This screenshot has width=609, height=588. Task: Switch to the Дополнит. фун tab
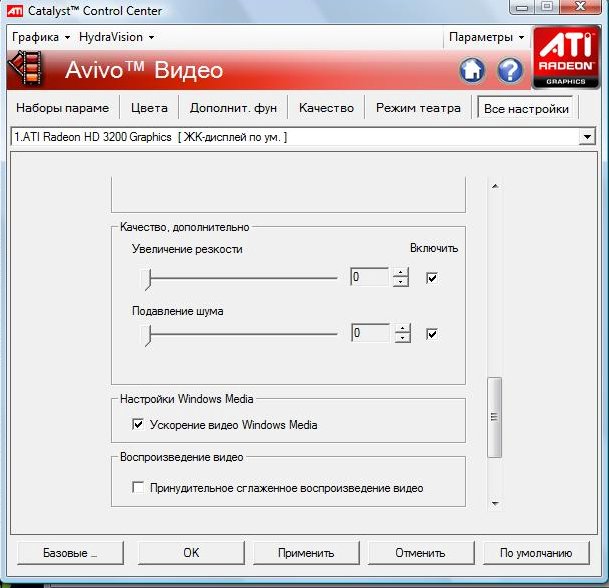pyautogui.click(x=233, y=108)
